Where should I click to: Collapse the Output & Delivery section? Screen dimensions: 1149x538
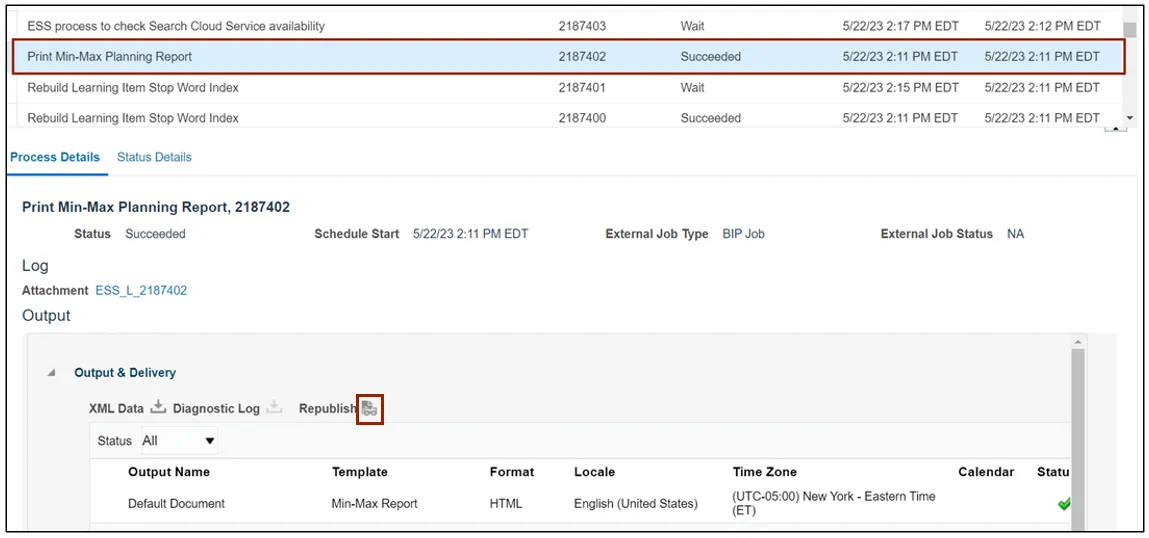tap(51, 373)
